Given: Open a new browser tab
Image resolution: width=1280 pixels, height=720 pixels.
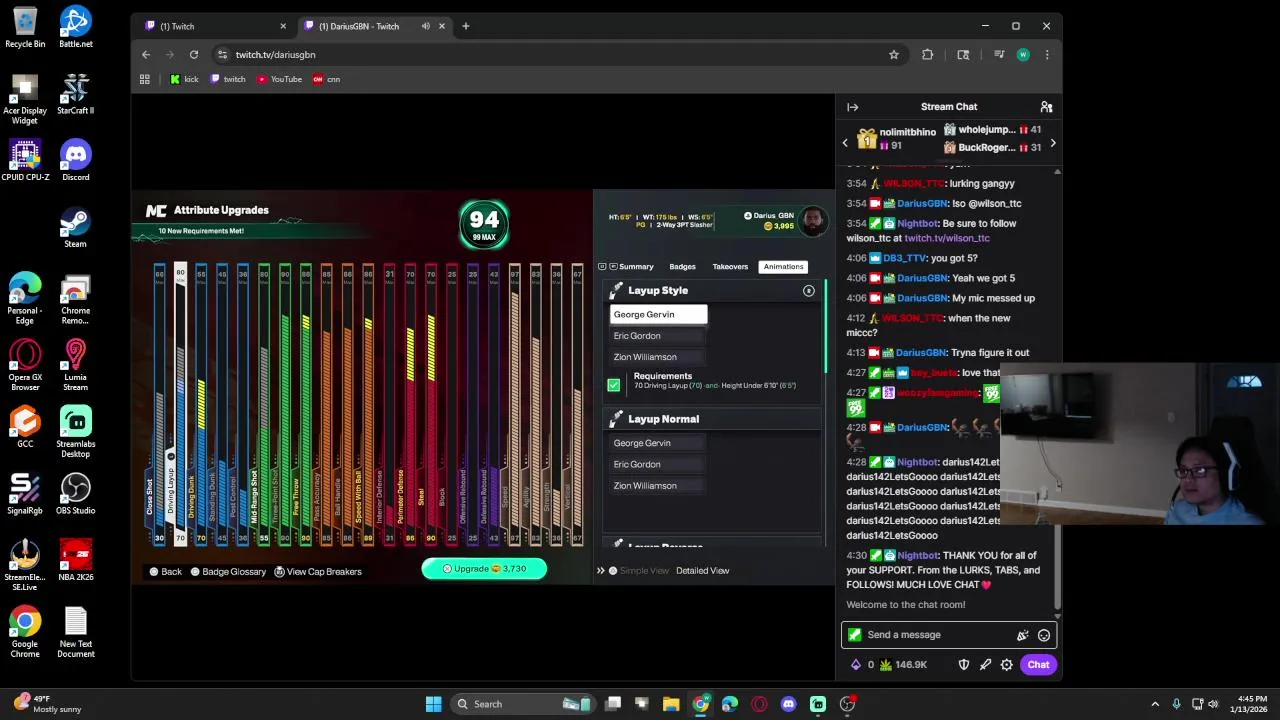Looking at the screenshot, I should coord(465,26).
